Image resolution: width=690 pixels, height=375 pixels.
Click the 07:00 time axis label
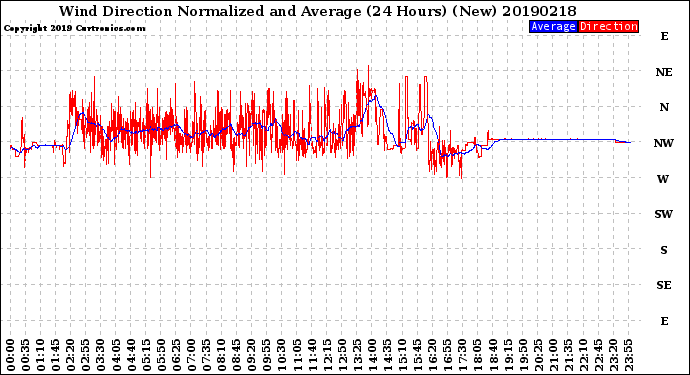(x=191, y=355)
